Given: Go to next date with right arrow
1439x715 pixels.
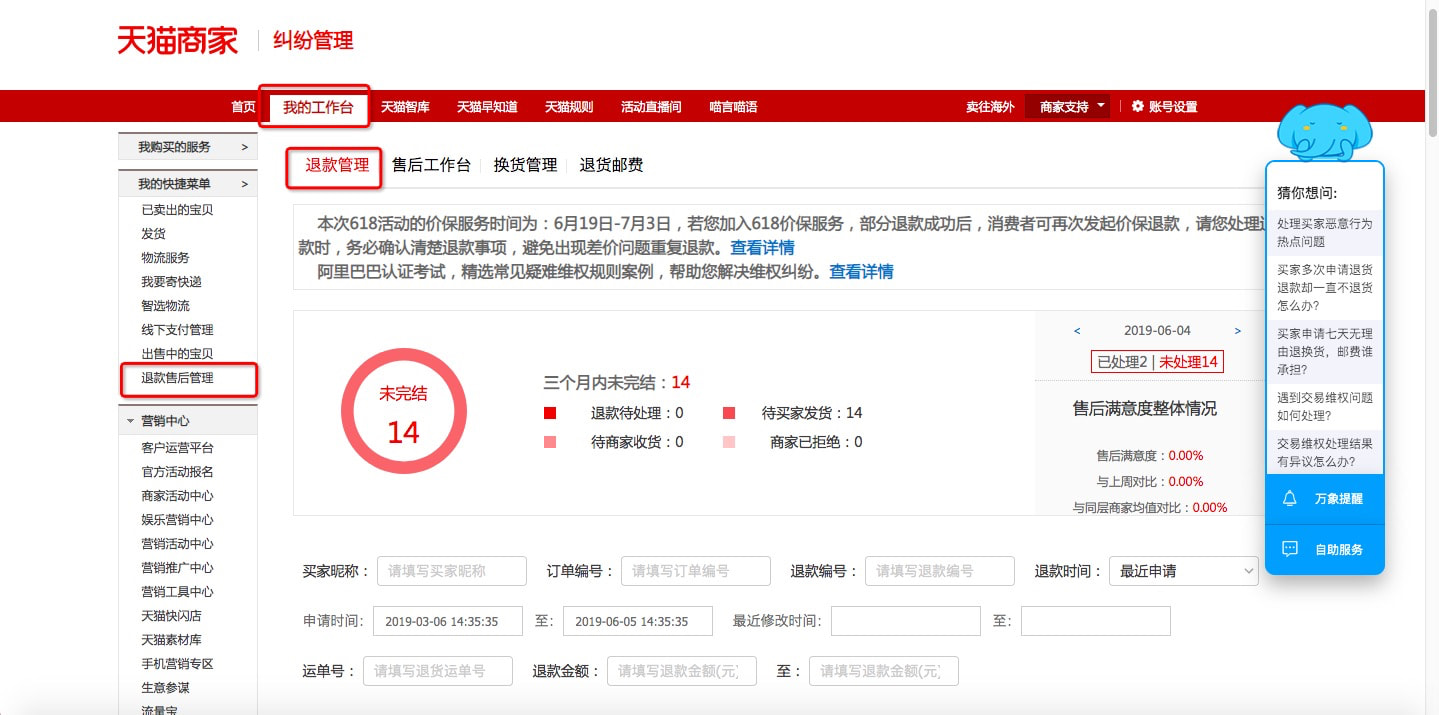Looking at the screenshot, I should (1238, 331).
